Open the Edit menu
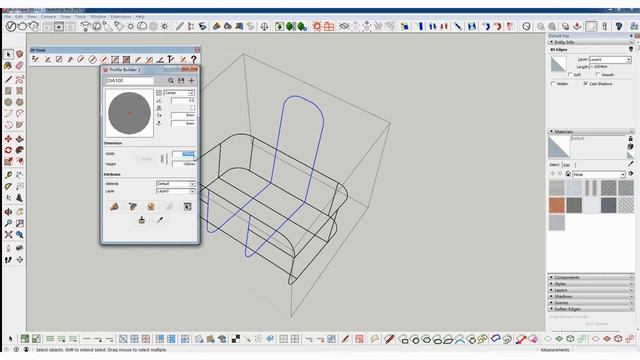The height and width of the screenshot is (360, 640). tap(19, 17)
